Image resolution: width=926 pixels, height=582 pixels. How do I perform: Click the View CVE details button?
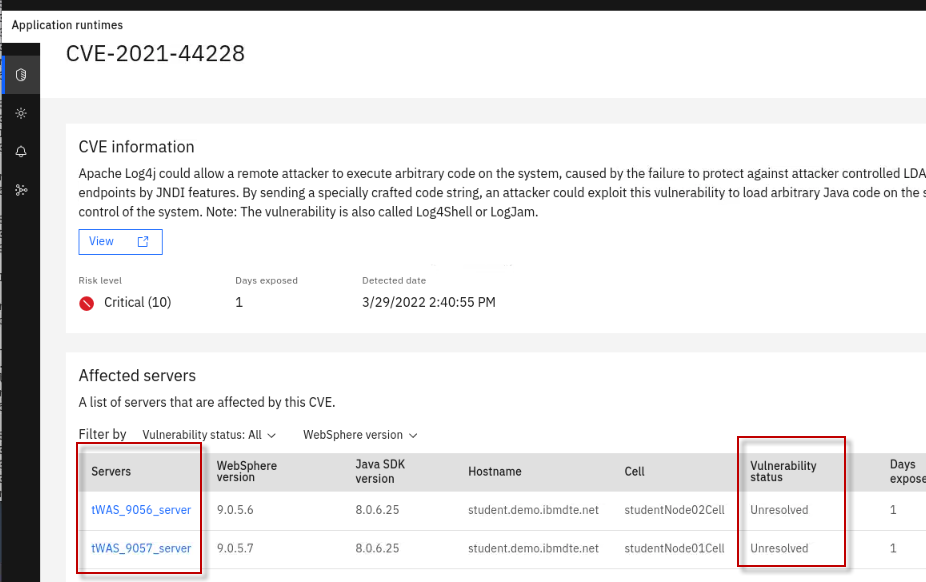[x=120, y=242]
